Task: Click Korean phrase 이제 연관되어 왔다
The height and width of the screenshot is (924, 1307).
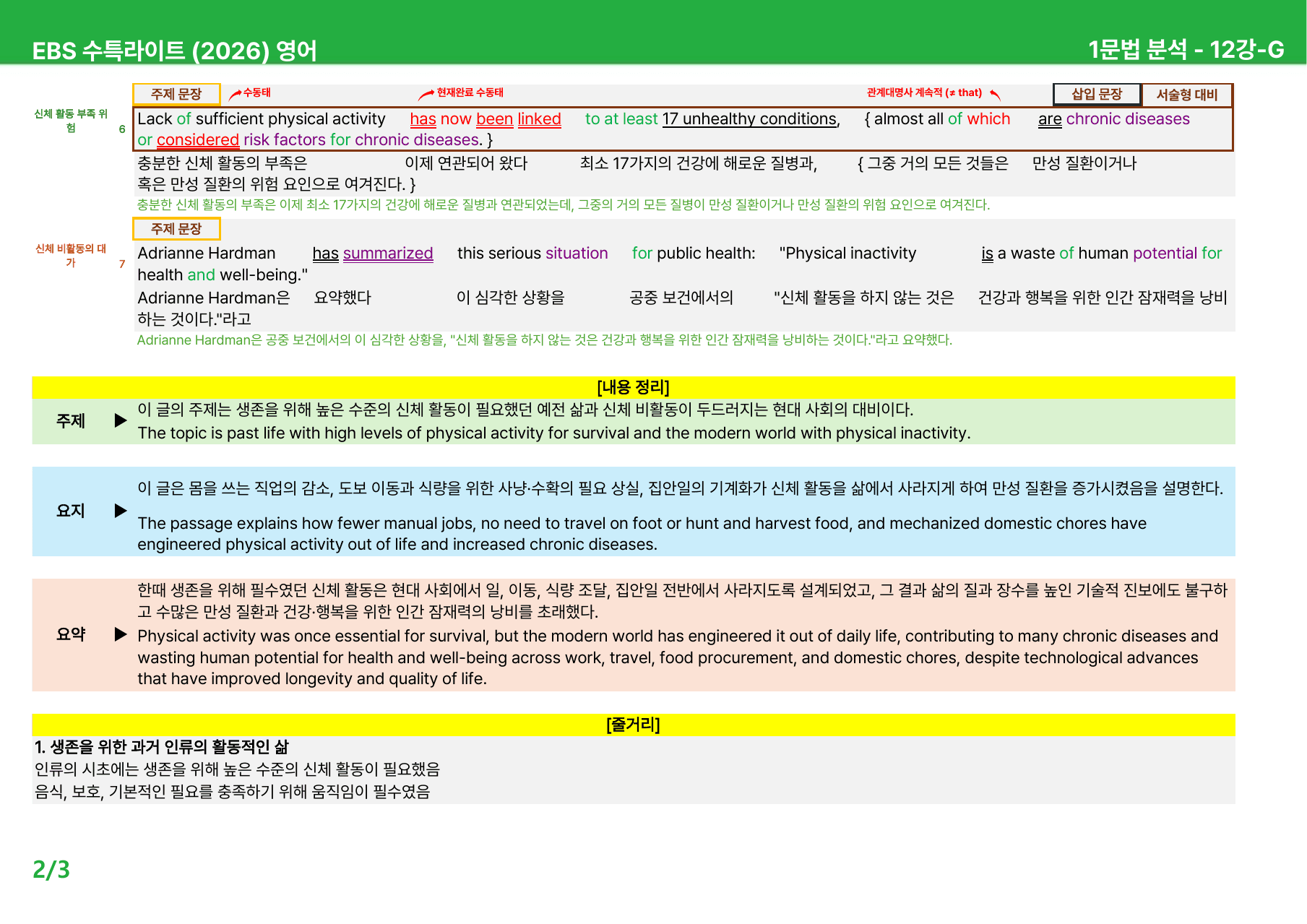Action: [x=466, y=163]
